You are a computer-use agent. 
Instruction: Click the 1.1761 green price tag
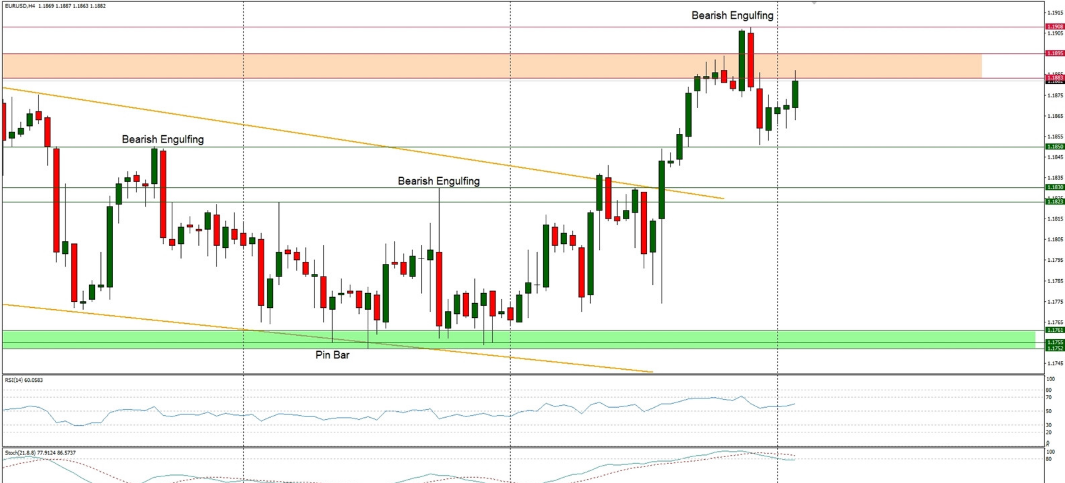coord(1053,329)
